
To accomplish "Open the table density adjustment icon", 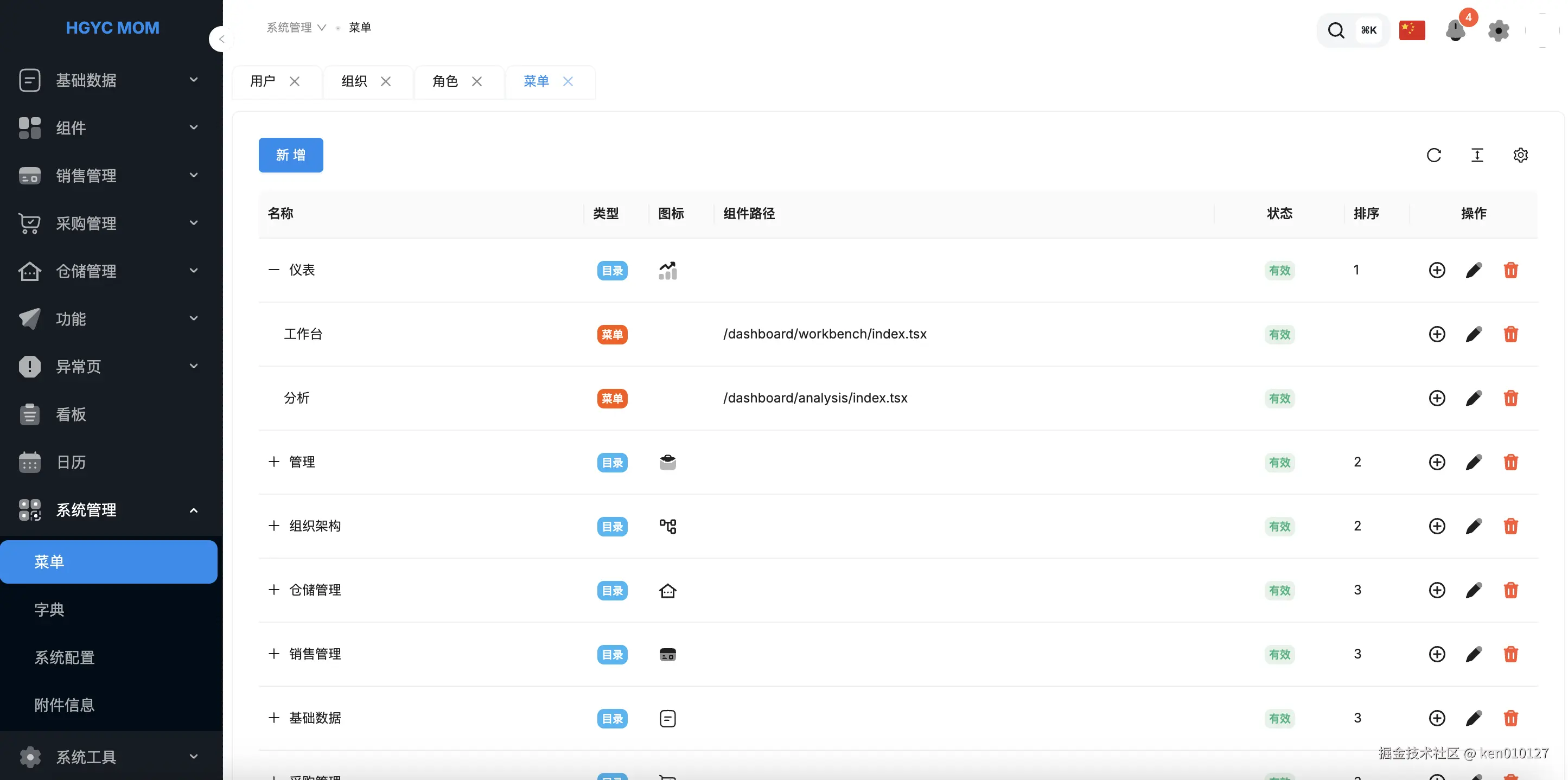I will click(1477, 155).
